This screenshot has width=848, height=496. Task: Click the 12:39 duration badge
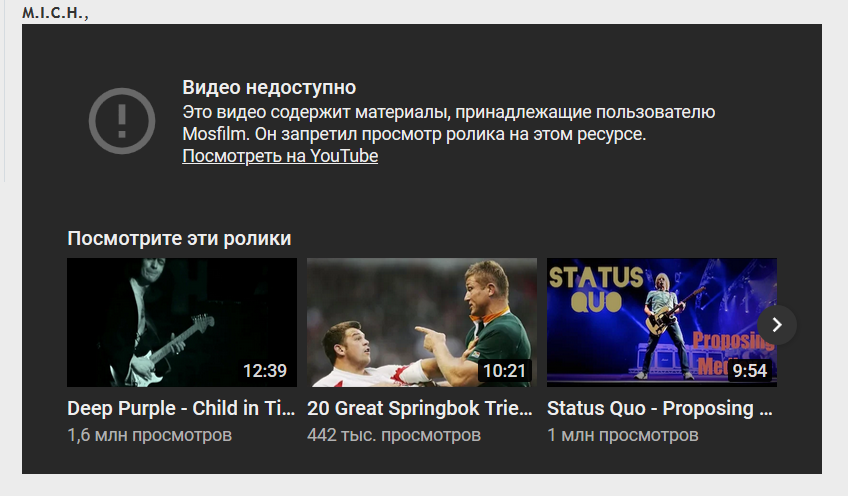[x=264, y=371]
